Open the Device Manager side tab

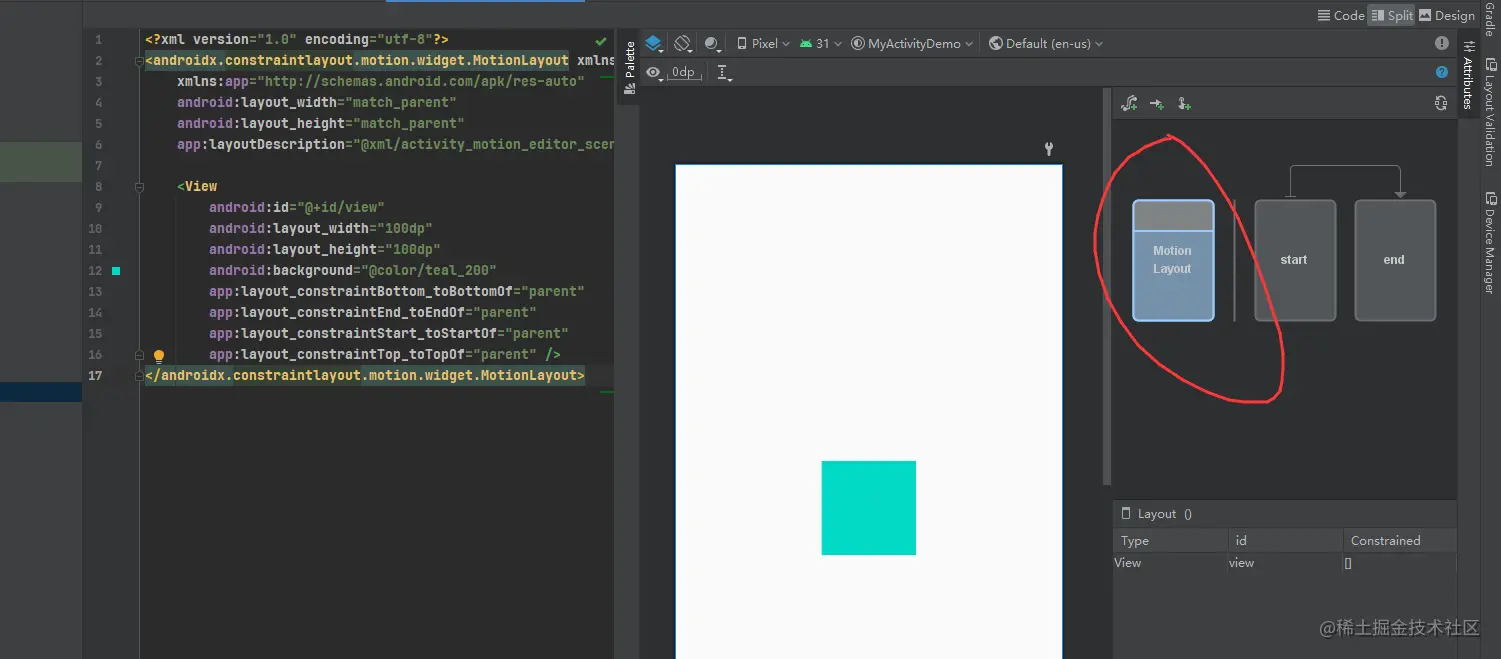(1489, 243)
